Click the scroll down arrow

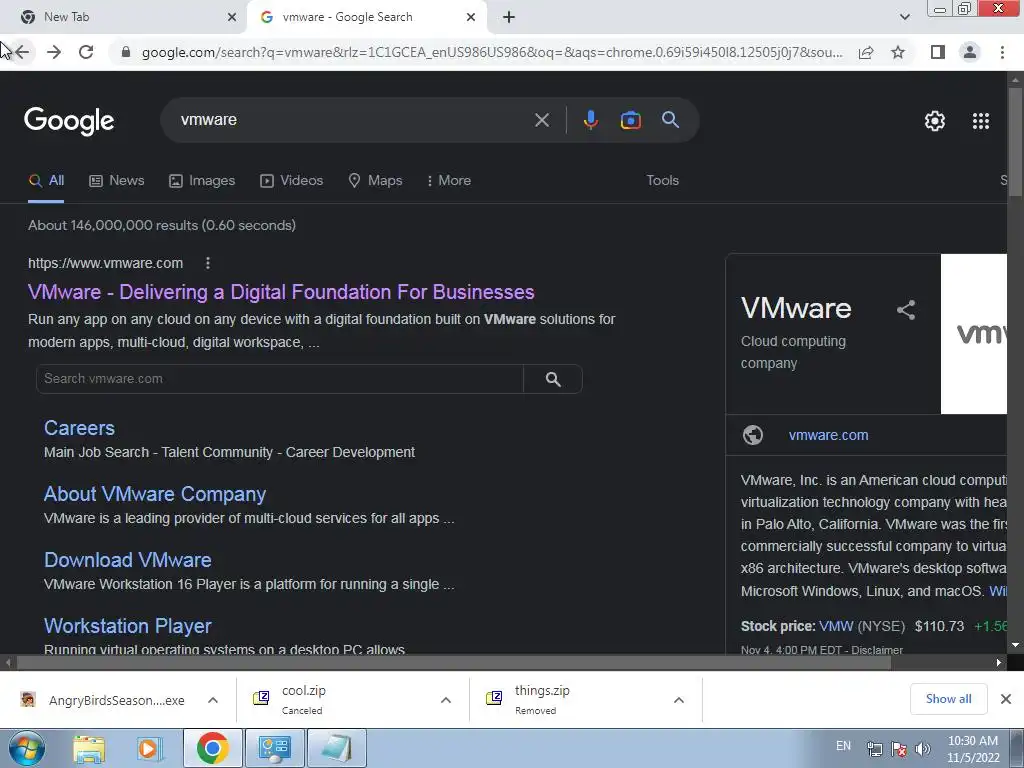click(1015, 645)
